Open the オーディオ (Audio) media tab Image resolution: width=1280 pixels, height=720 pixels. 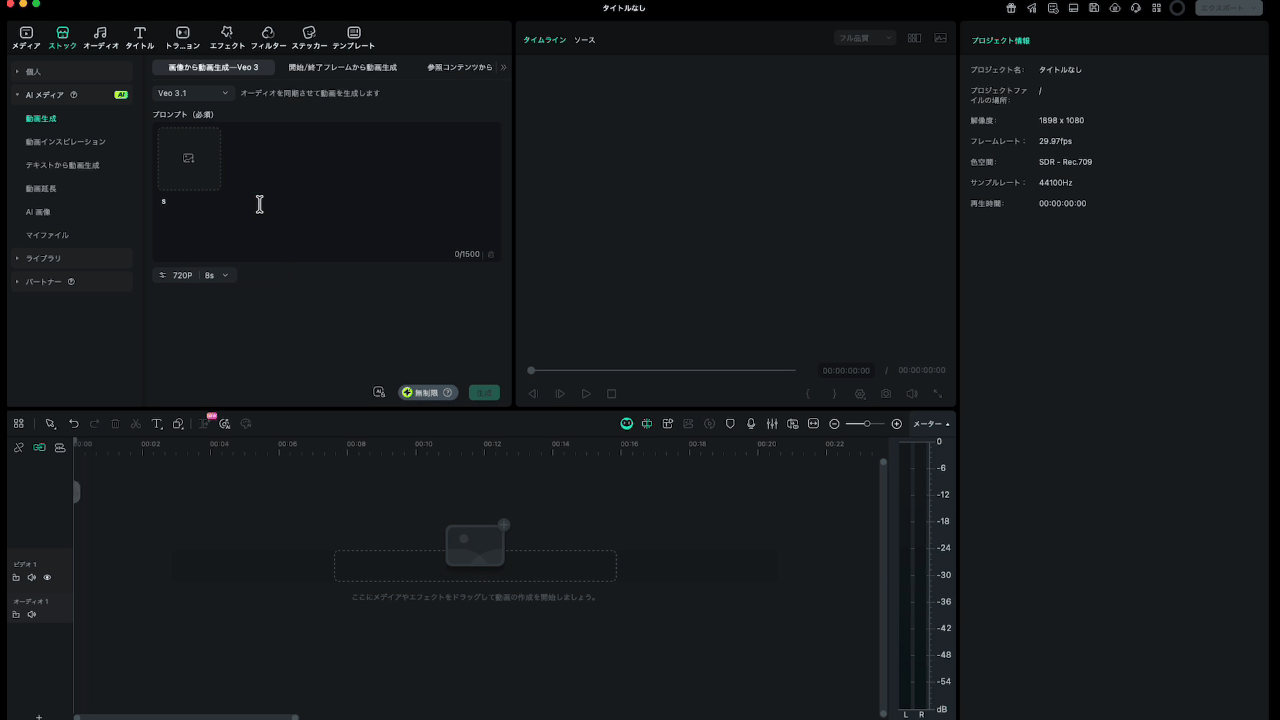click(100, 38)
